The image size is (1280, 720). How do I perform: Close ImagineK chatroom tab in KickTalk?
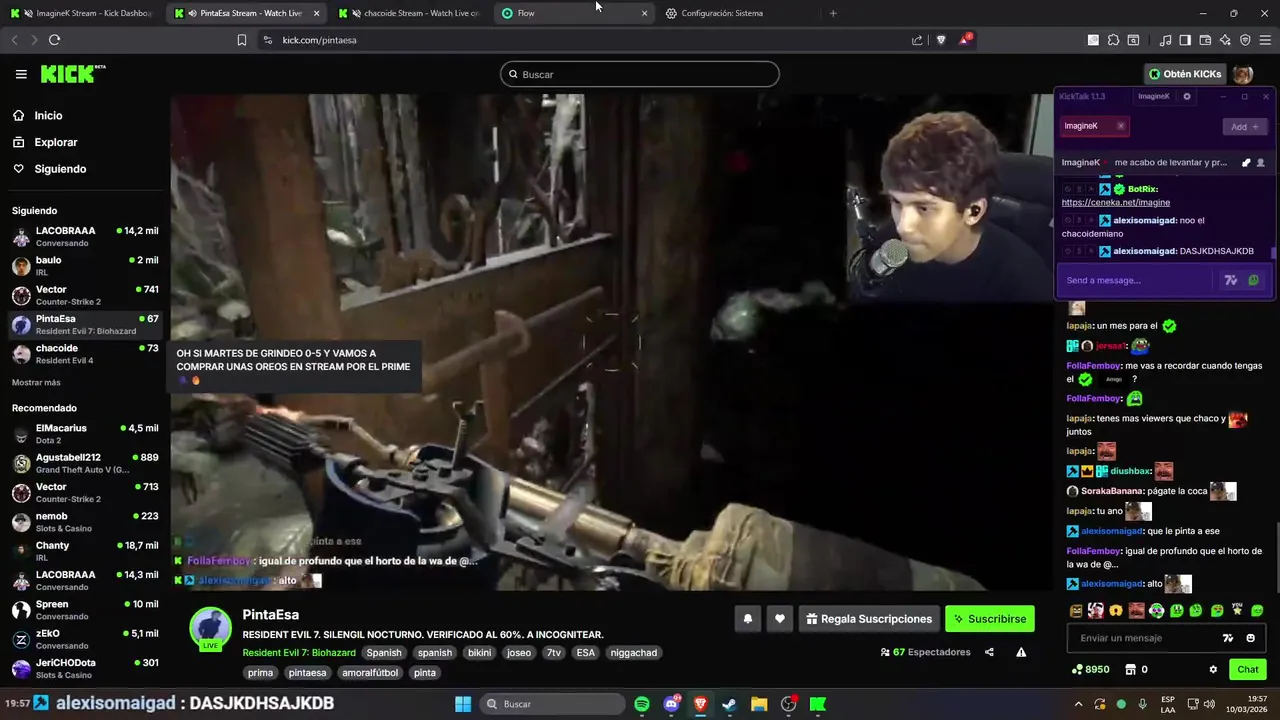1120,126
